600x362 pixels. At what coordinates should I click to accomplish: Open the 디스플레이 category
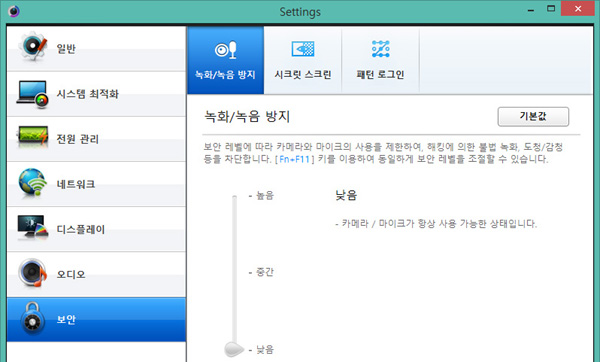pyautogui.click(x=96, y=229)
